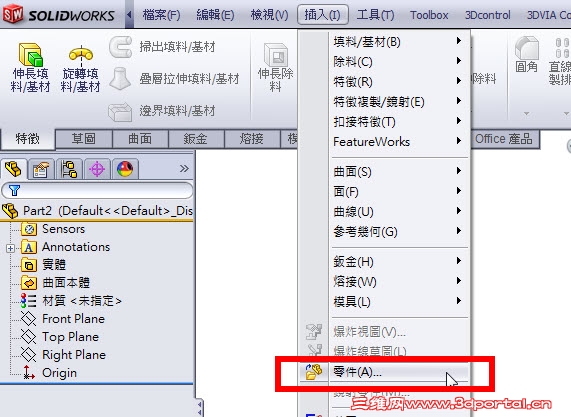
Task: Open the Toolbox menu
Action: 429,15
